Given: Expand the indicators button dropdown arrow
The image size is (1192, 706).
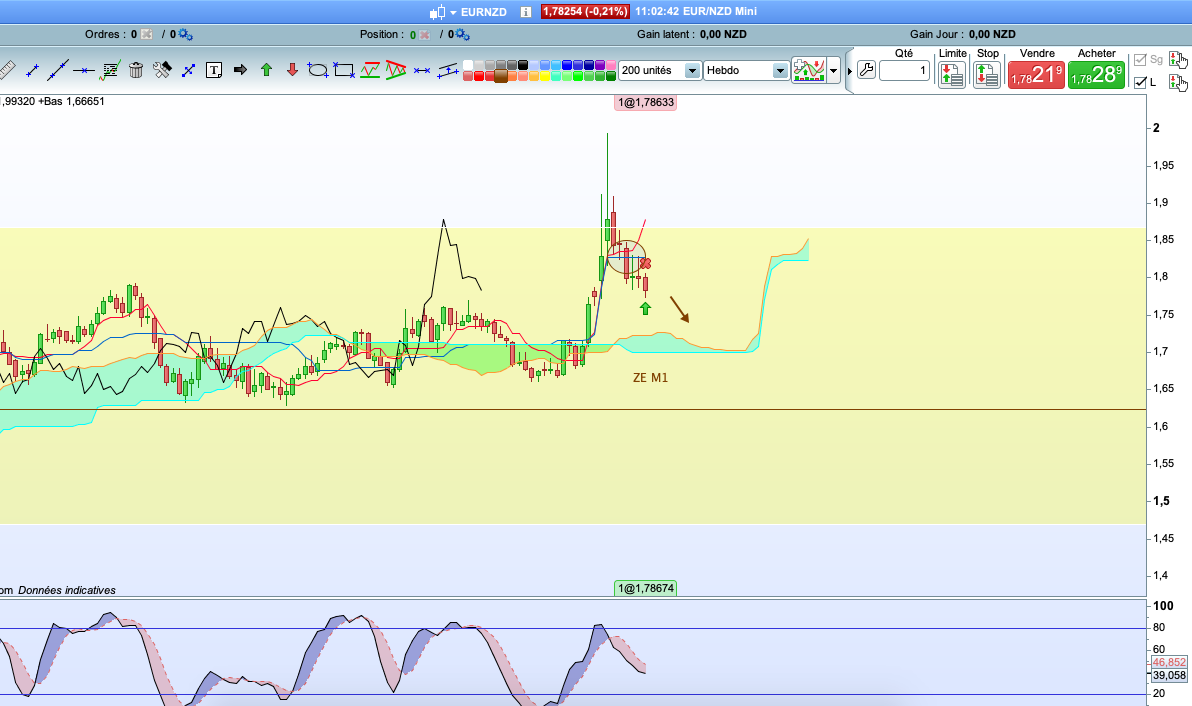Looking at the screenshot, I should pos(834,71).
